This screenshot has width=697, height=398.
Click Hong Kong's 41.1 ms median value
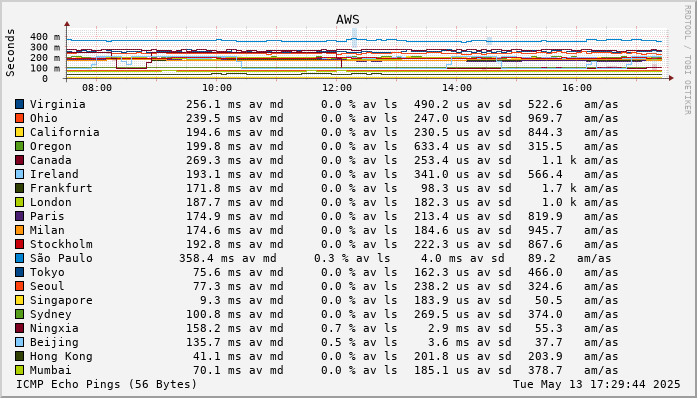pos(217,357)
